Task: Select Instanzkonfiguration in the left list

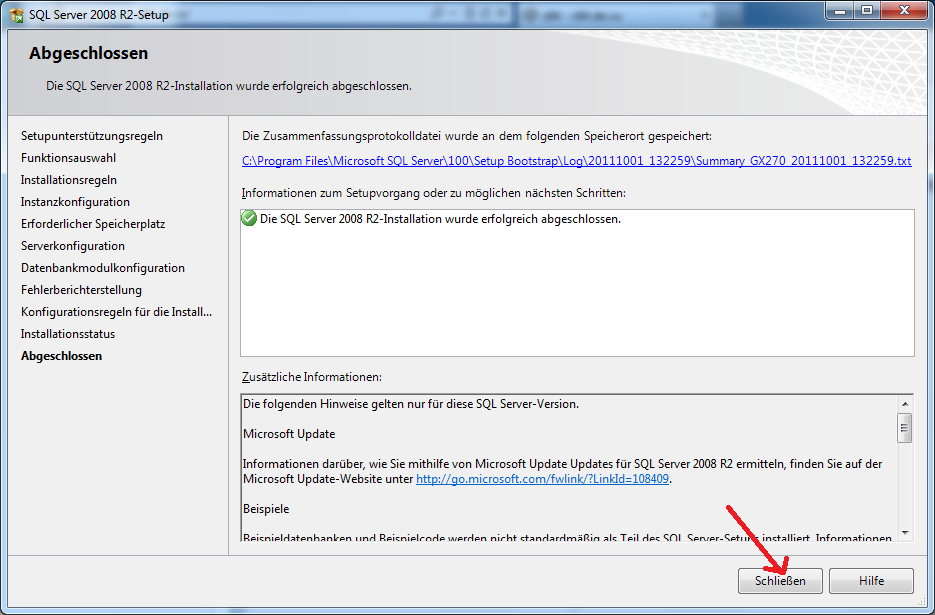Action: 75,202
